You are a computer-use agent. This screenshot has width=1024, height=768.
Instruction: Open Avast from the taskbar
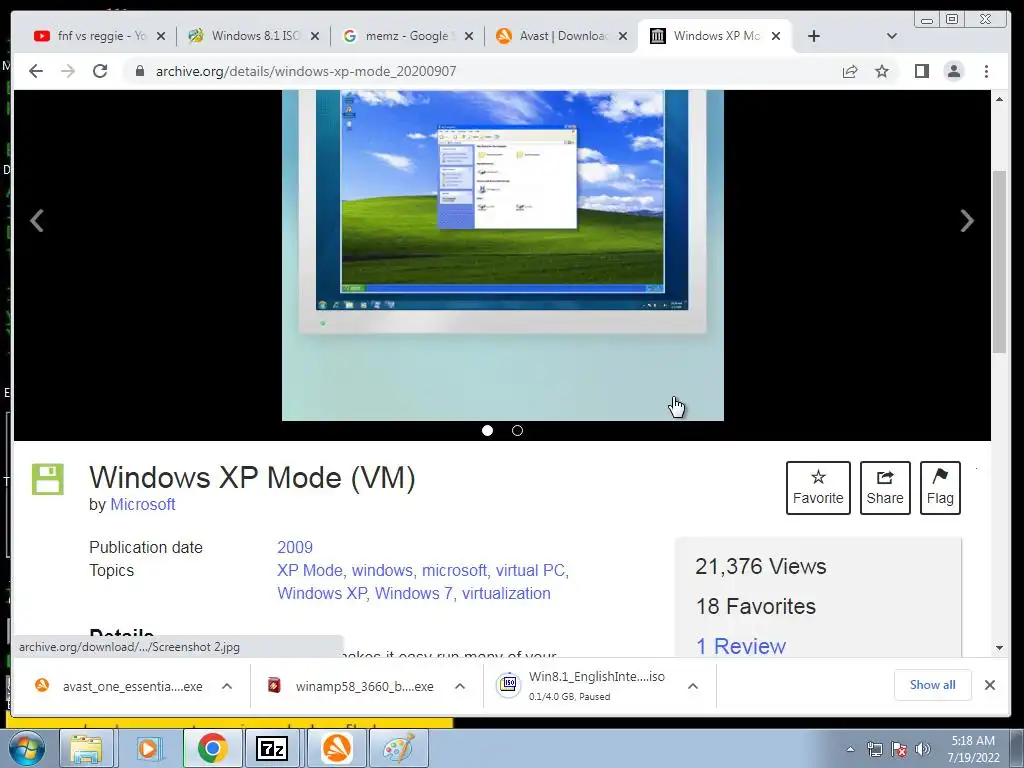click(x=336, y=748)
